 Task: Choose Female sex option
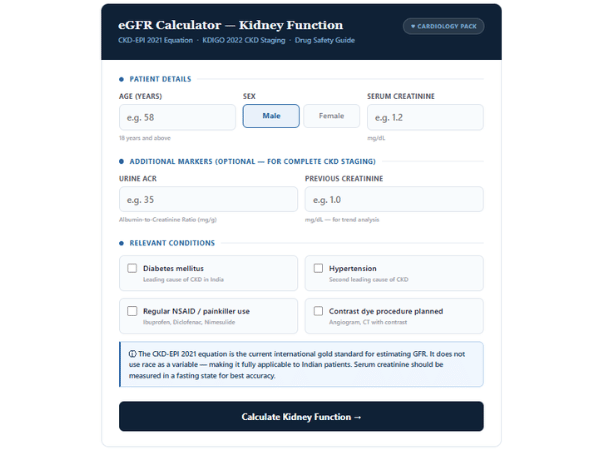(x=331, y=116)
